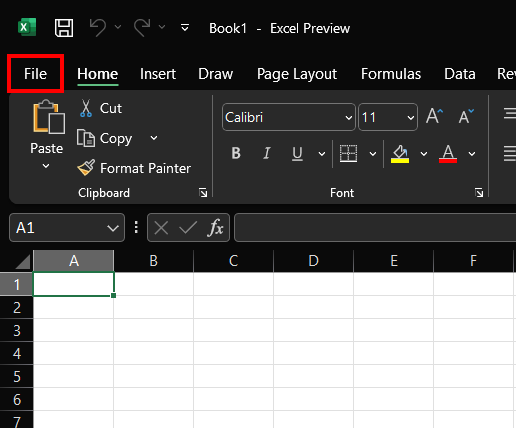The image size is (516, 428).
Task: Select column C header
Action: (x=233, y=261)
